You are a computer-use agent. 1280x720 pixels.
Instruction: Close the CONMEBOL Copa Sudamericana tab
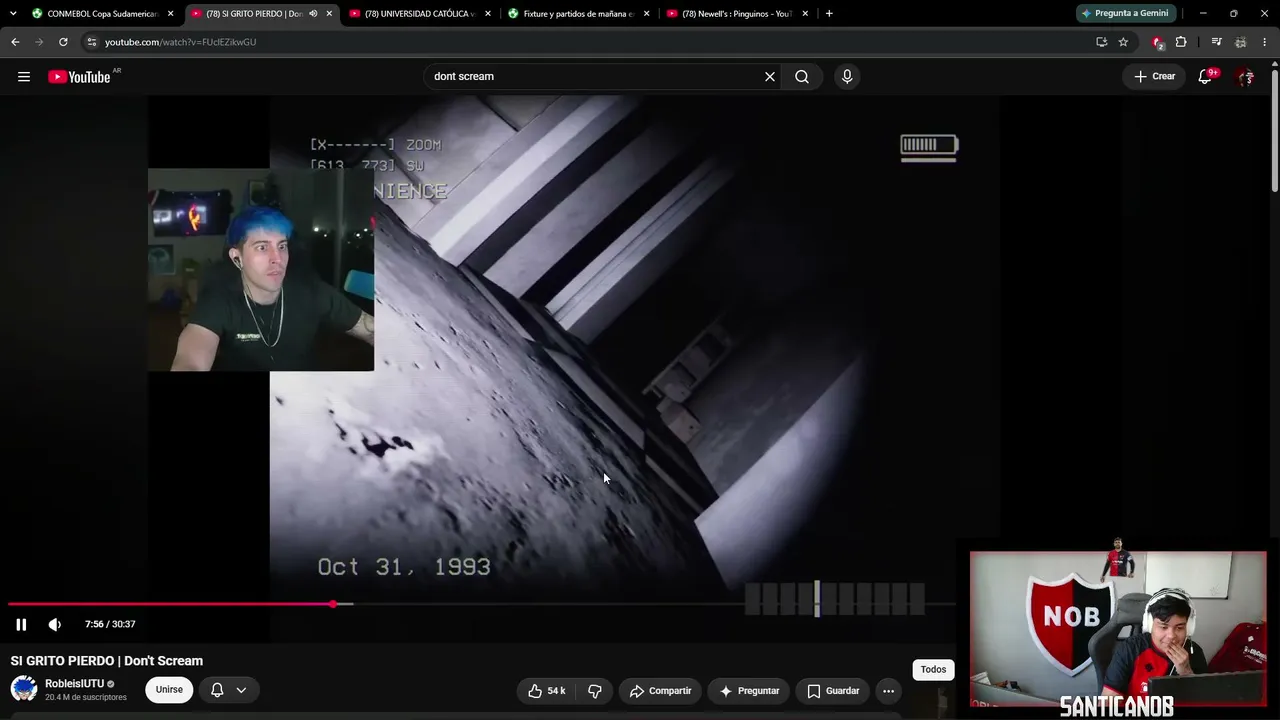171,14
